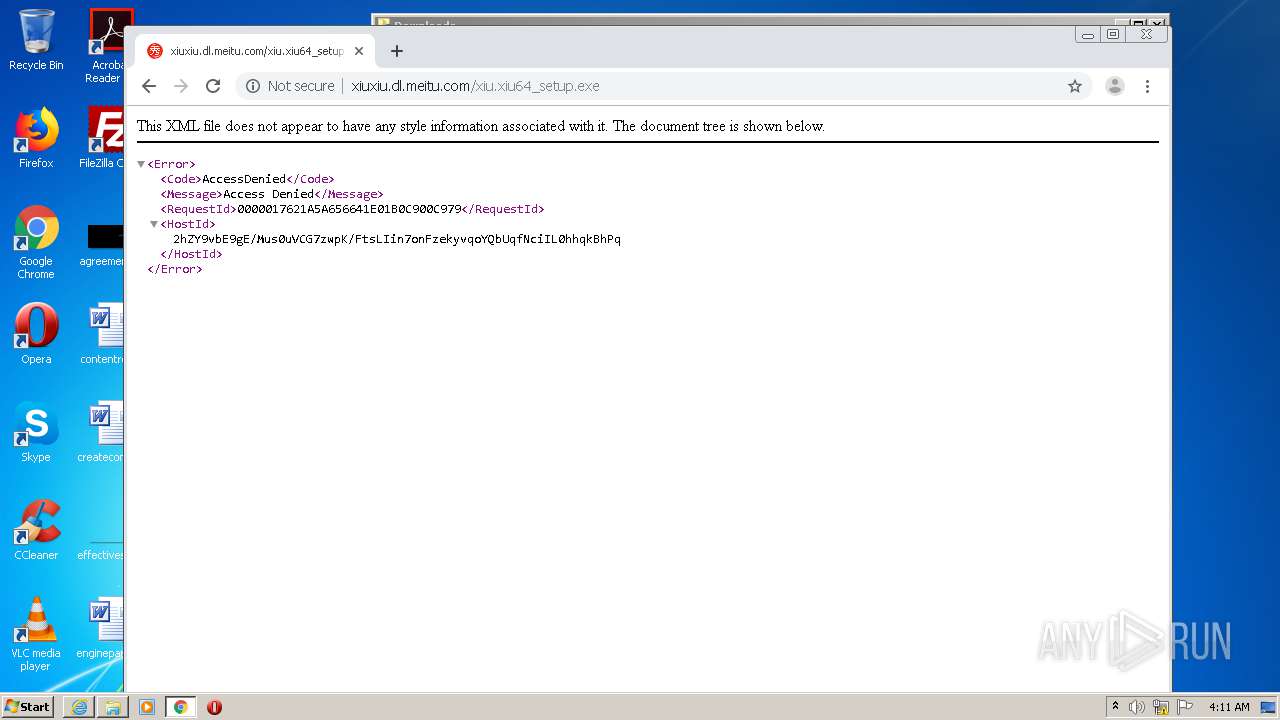
Task: Collapse the Error XML node
Action: tap(141, 164)
